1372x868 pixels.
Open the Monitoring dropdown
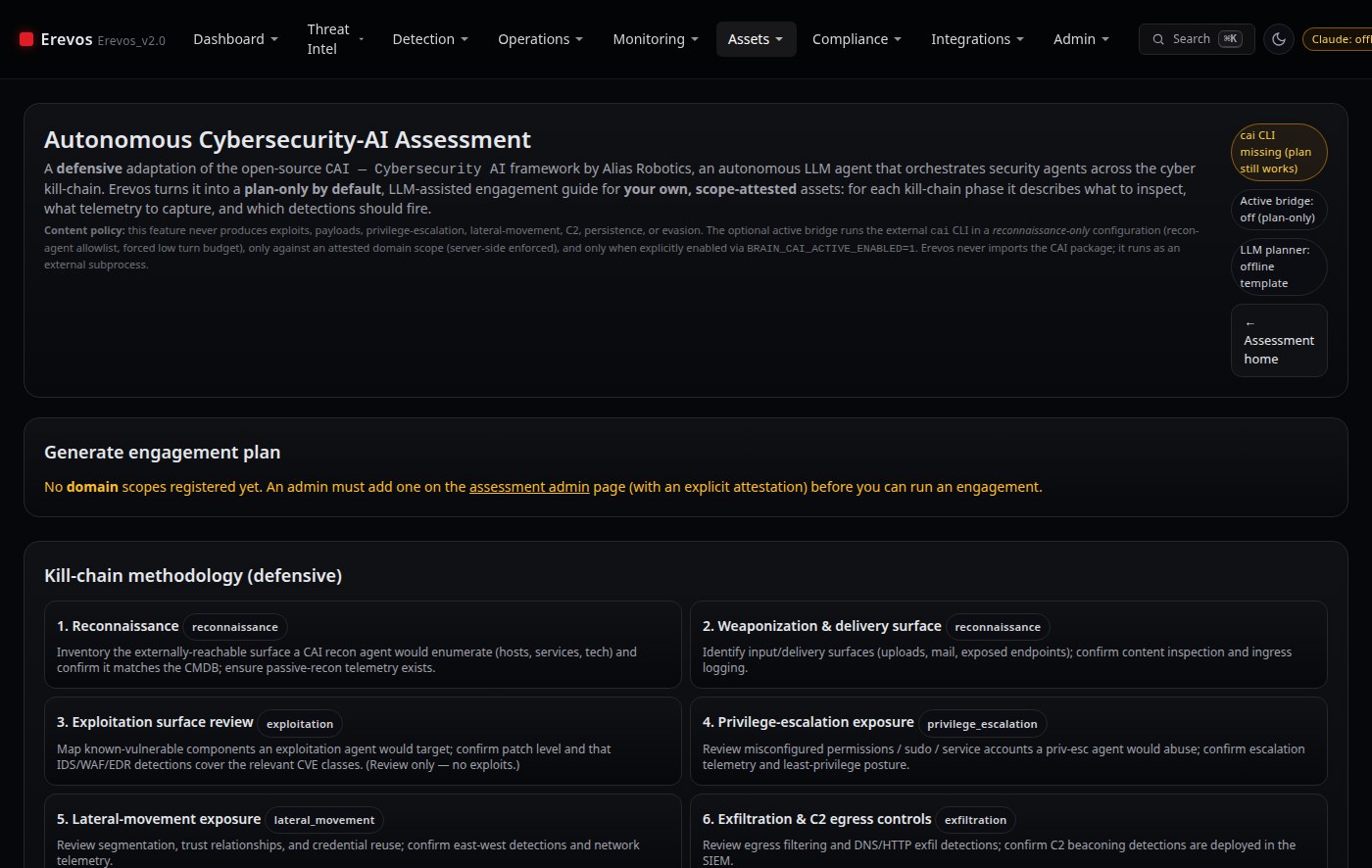[656, 39]
